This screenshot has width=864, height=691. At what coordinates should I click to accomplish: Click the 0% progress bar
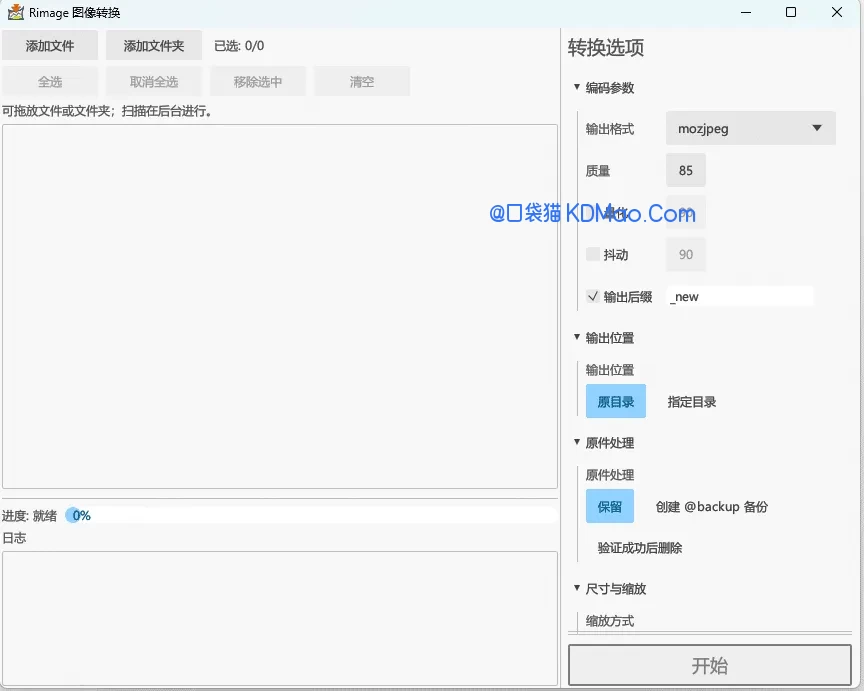coord(310,515)
